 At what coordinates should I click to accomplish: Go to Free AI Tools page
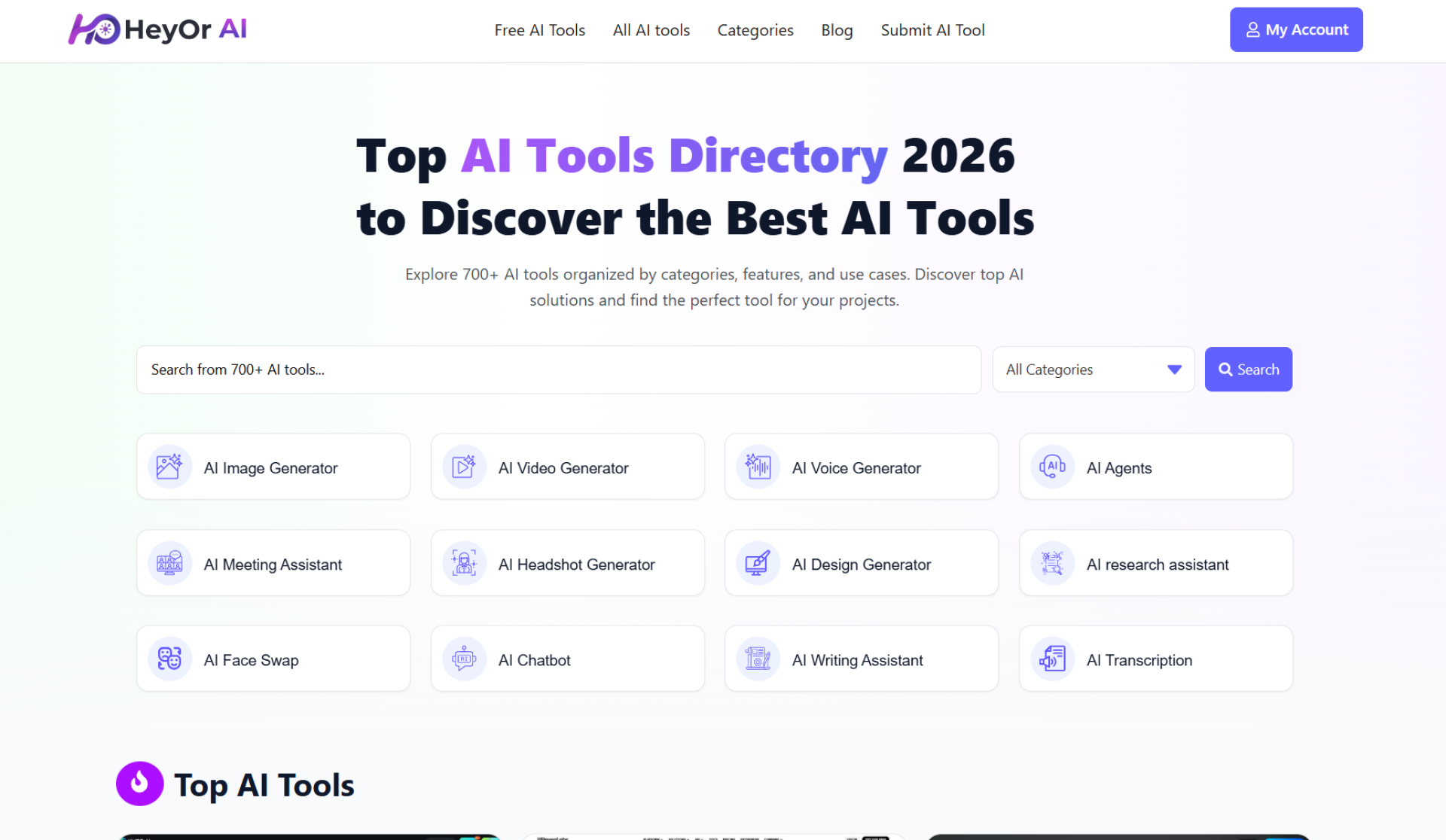(x=539, y=30)
